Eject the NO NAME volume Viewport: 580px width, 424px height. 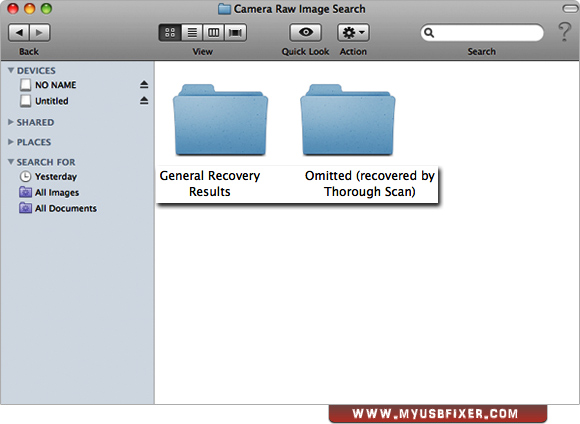(x=144, y=85)
